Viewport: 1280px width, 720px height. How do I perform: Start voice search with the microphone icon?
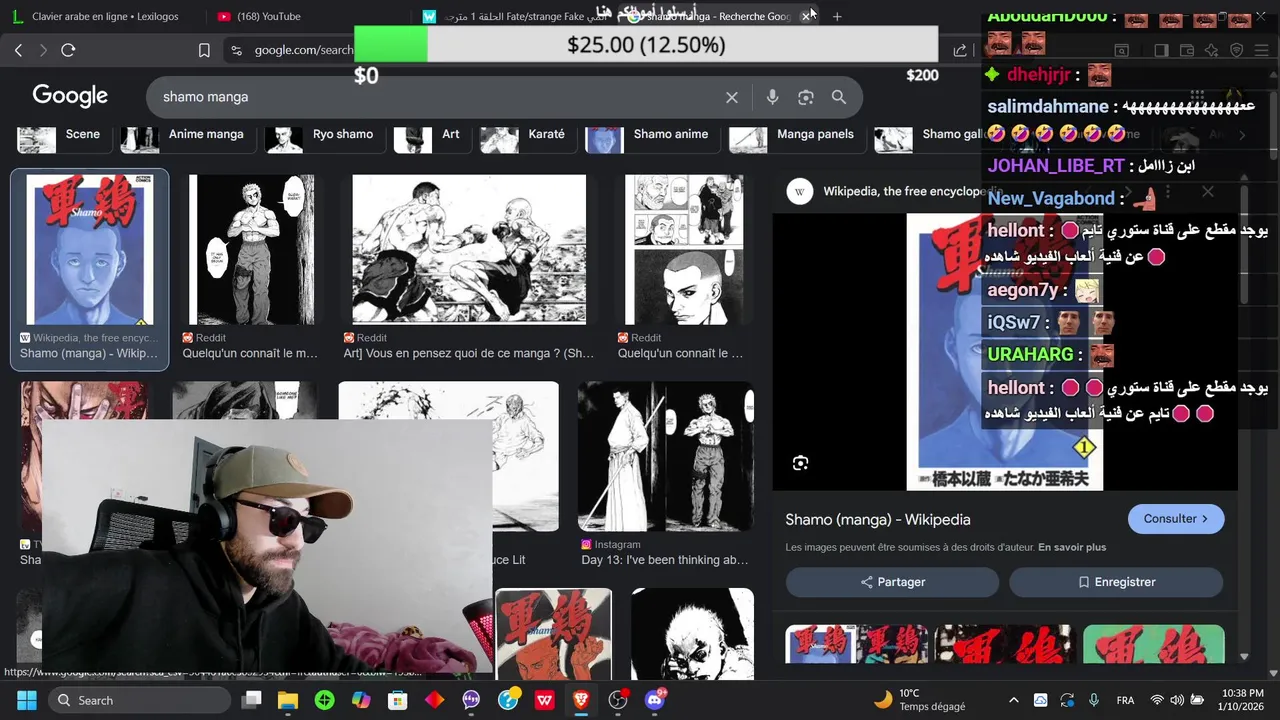click(x=772, y=97)
